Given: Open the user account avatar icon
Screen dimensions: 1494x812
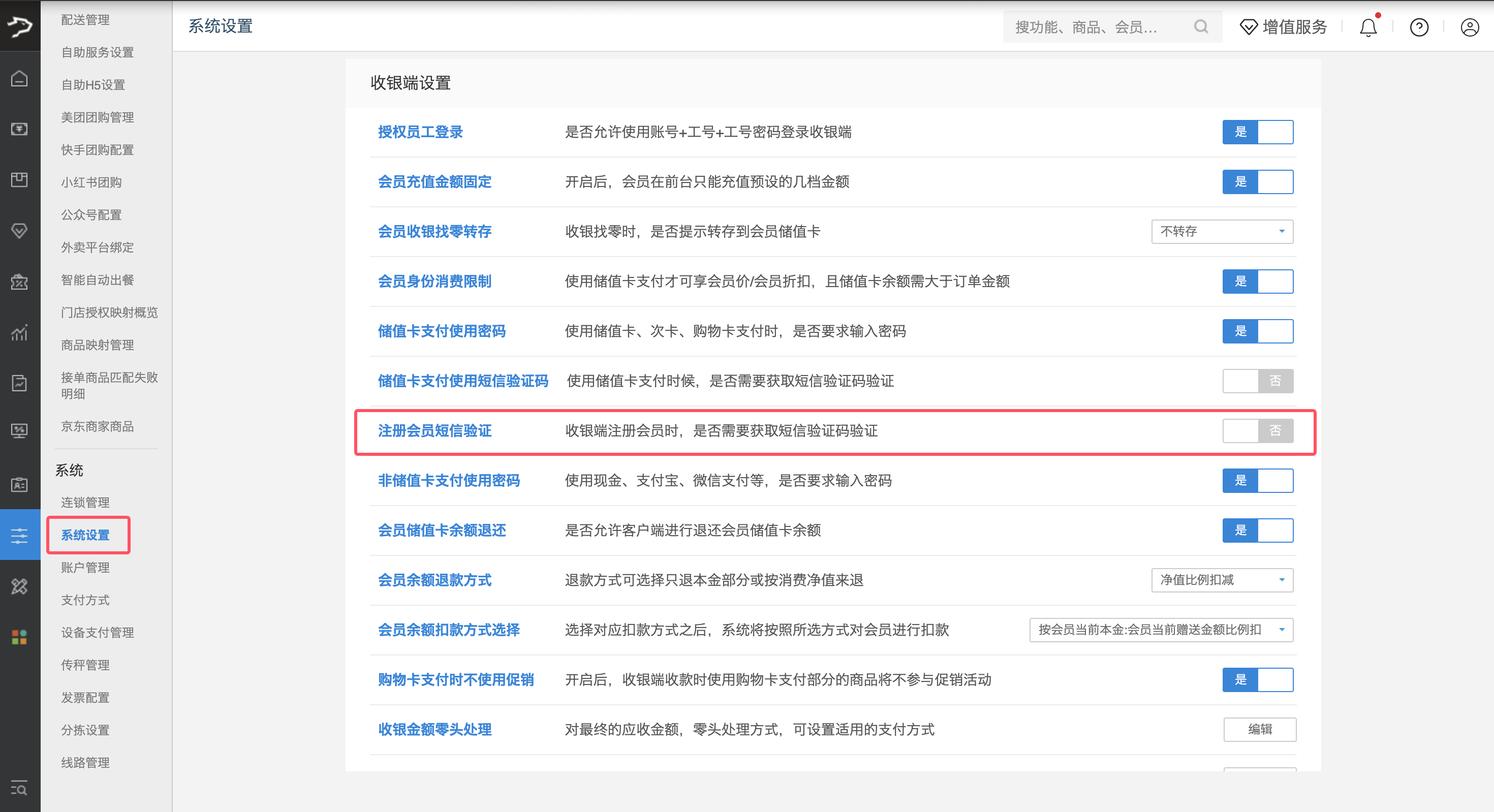Looking at the screenshot, I should point(1470,27).
